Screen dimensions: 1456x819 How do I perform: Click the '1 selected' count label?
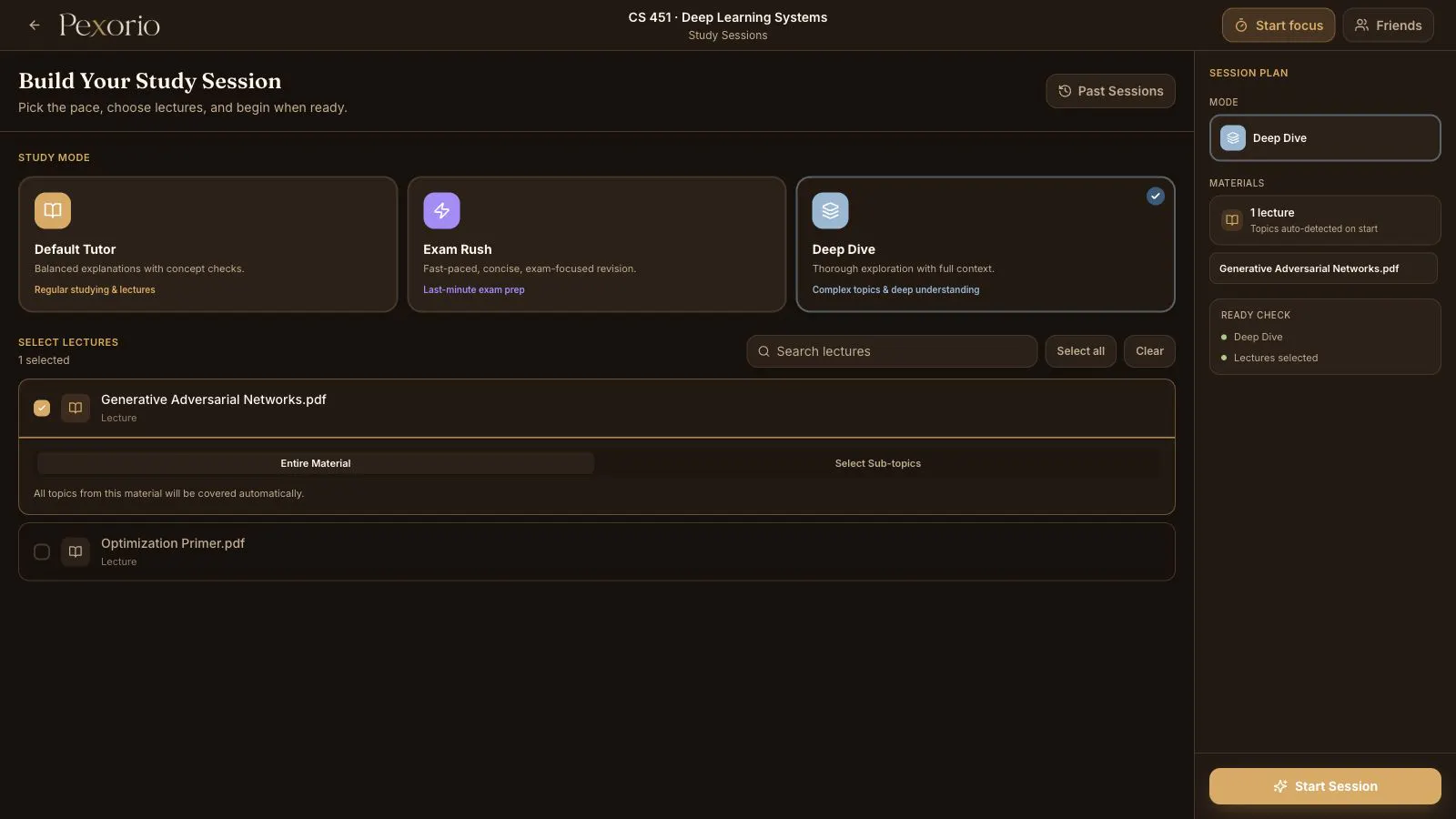click(x=44, y=360)
